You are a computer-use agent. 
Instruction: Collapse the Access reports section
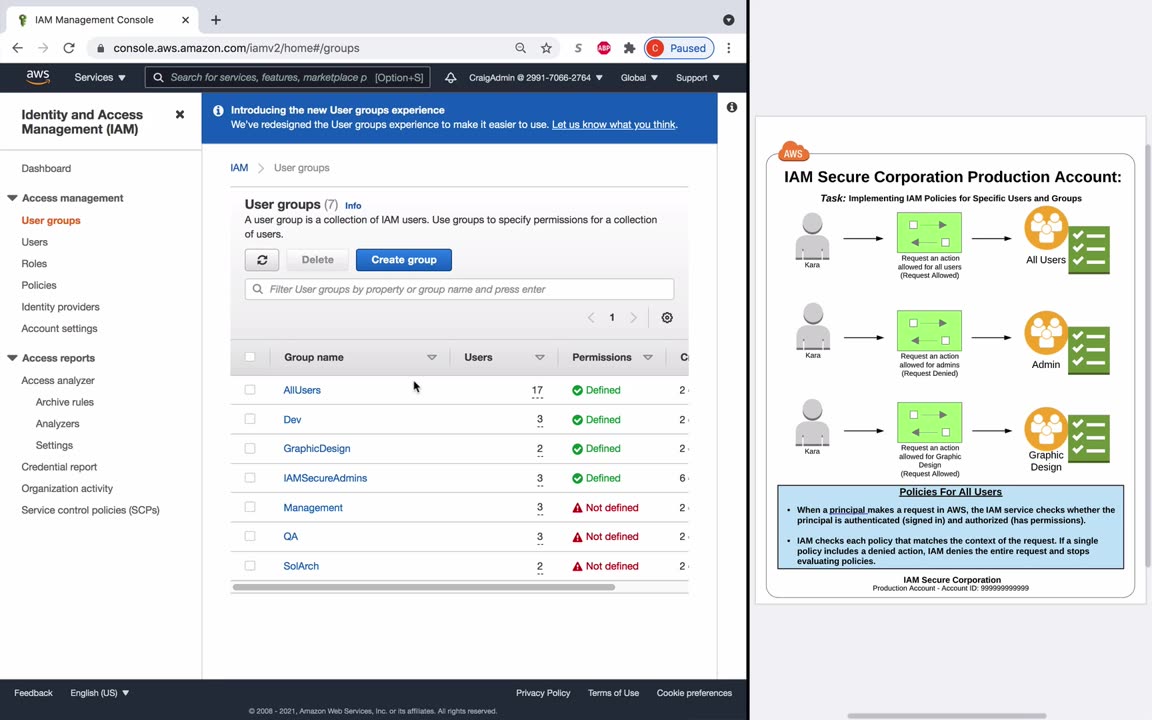12,358
